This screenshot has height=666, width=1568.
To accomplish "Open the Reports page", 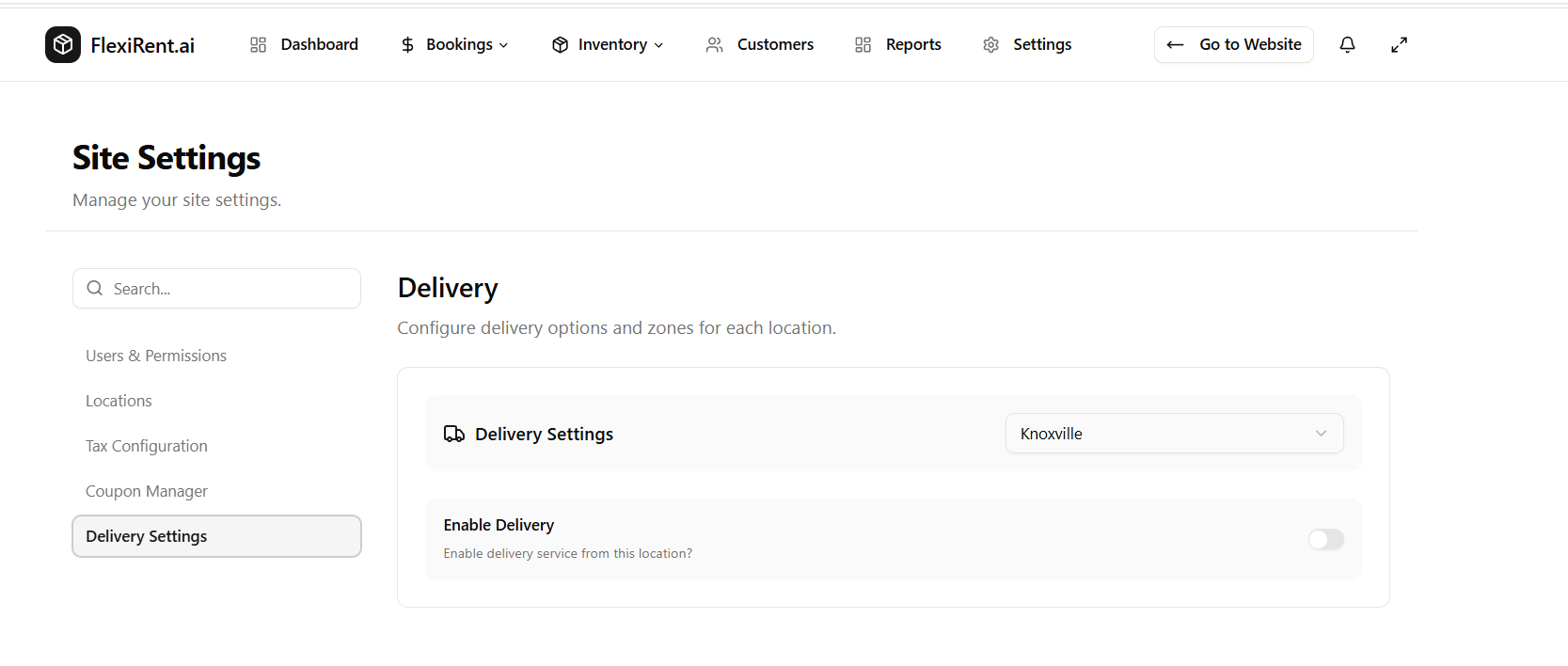I will pos(898,44).
